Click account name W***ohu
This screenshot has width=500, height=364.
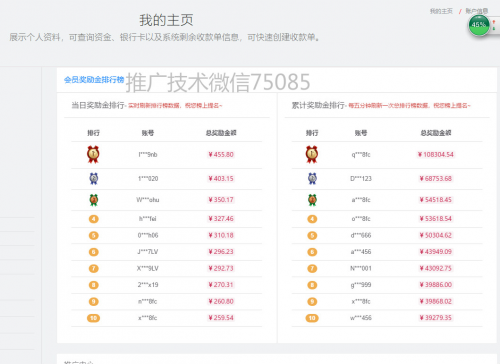148,200
